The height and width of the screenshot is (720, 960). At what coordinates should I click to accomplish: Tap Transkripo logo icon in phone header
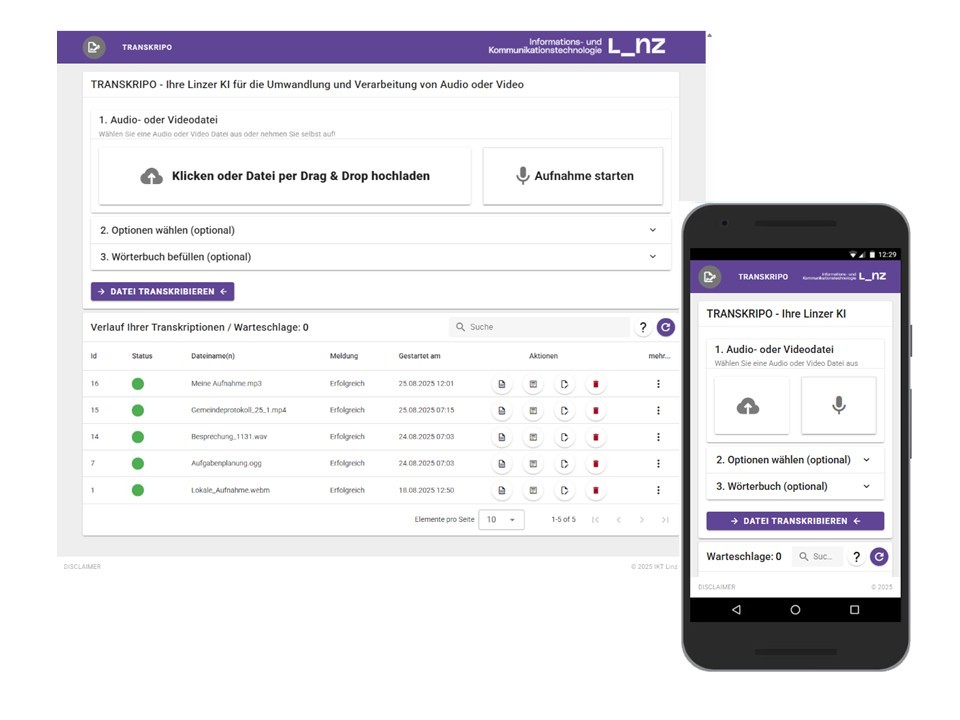[x=710, y=277]
